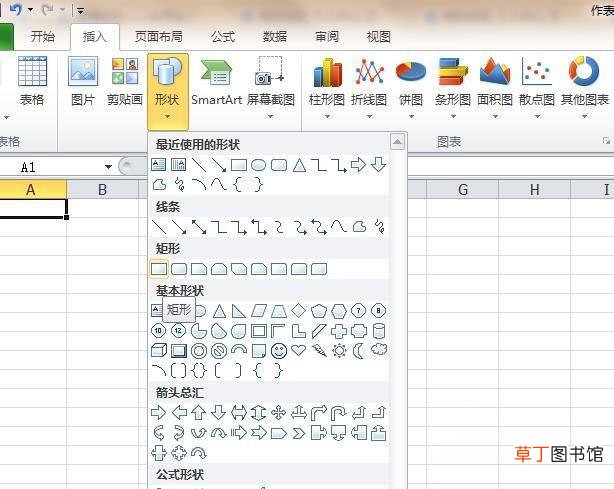This screenshot has height=489, width=614.
Task: Select column G header
Action: point(463,190)
